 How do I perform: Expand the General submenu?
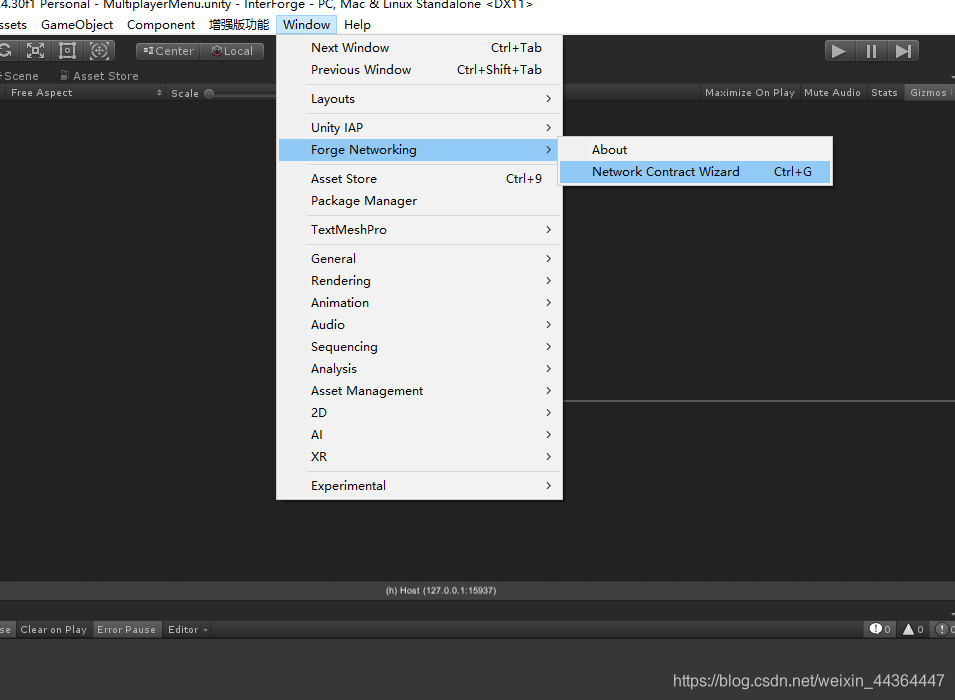(x=419, y=258)
